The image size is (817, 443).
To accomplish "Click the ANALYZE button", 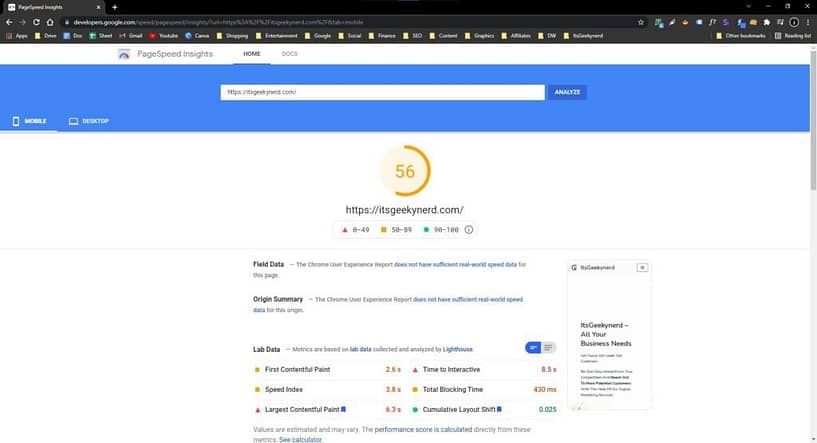I will coord(567,92).
